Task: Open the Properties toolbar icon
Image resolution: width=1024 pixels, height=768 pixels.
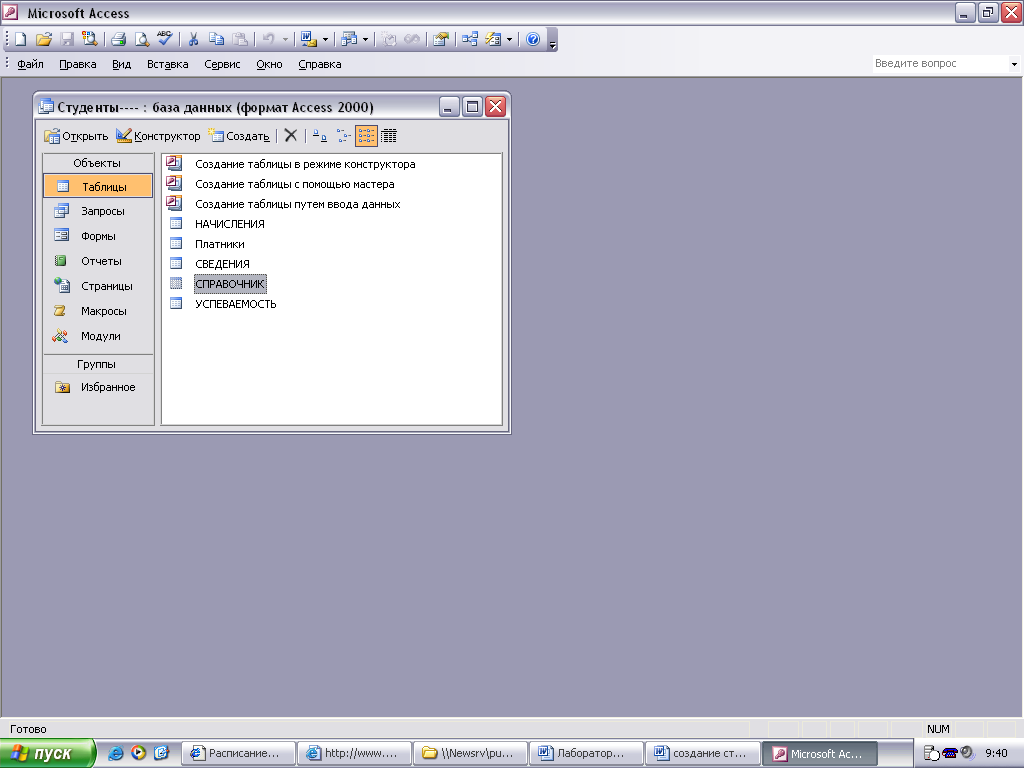Action: (441, 39)
